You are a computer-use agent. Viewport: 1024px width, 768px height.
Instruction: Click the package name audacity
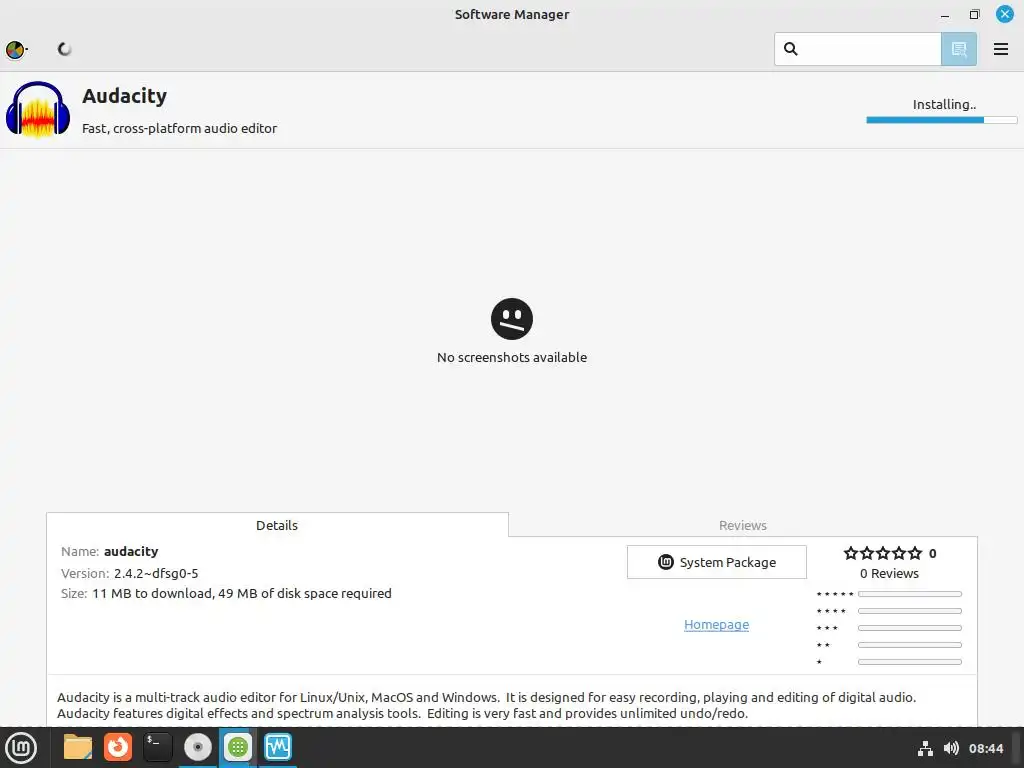[131, 552]
